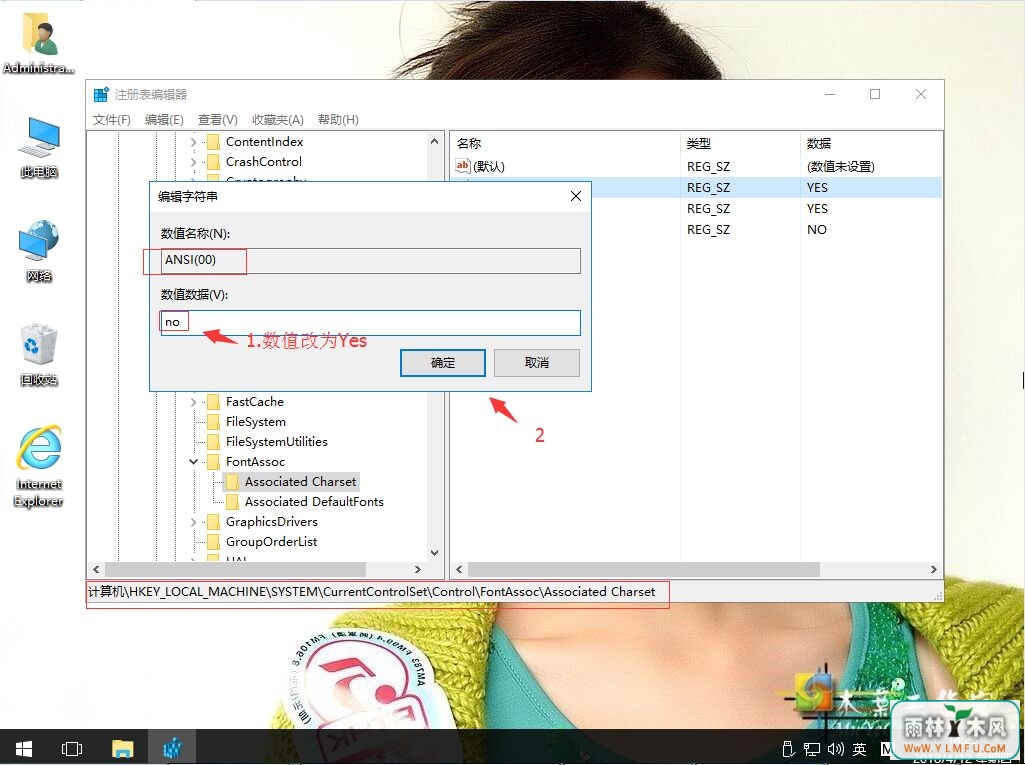Click the Registry Editor taskbar icon
The width and height of the screenshot is (1025, 765).
point(172,748)
